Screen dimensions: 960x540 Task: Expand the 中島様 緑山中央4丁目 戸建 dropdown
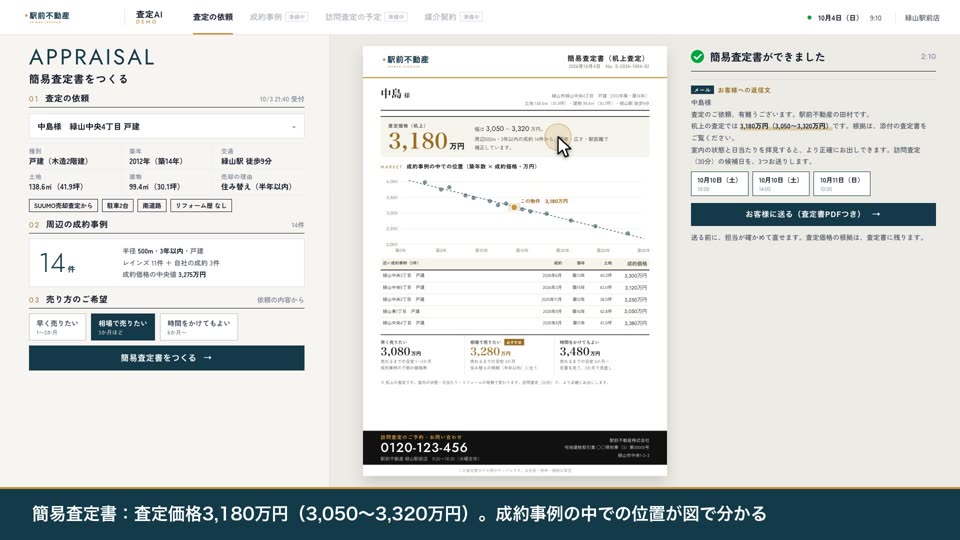pos(167,127)
